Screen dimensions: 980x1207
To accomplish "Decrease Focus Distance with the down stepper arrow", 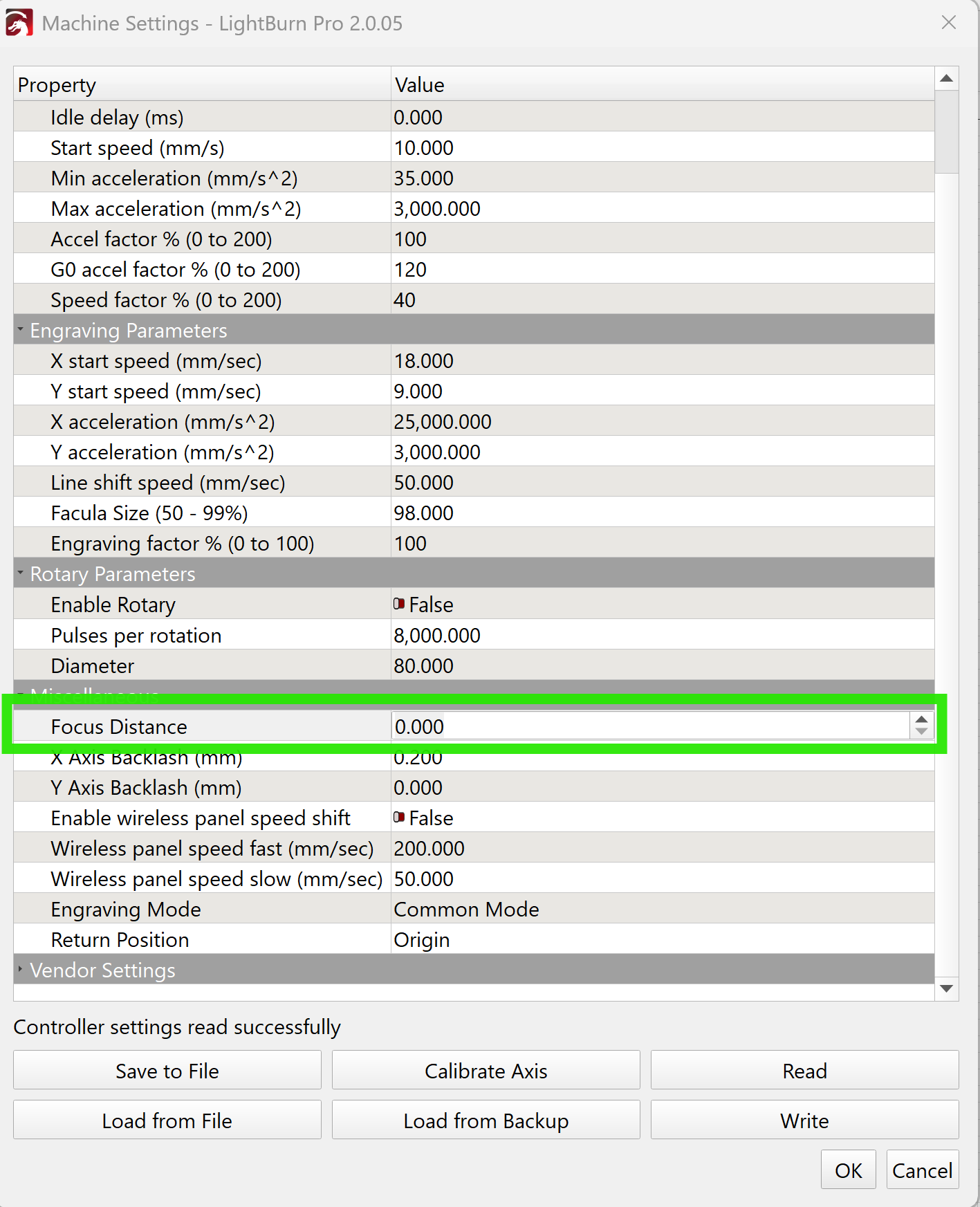I will [921, 732].
